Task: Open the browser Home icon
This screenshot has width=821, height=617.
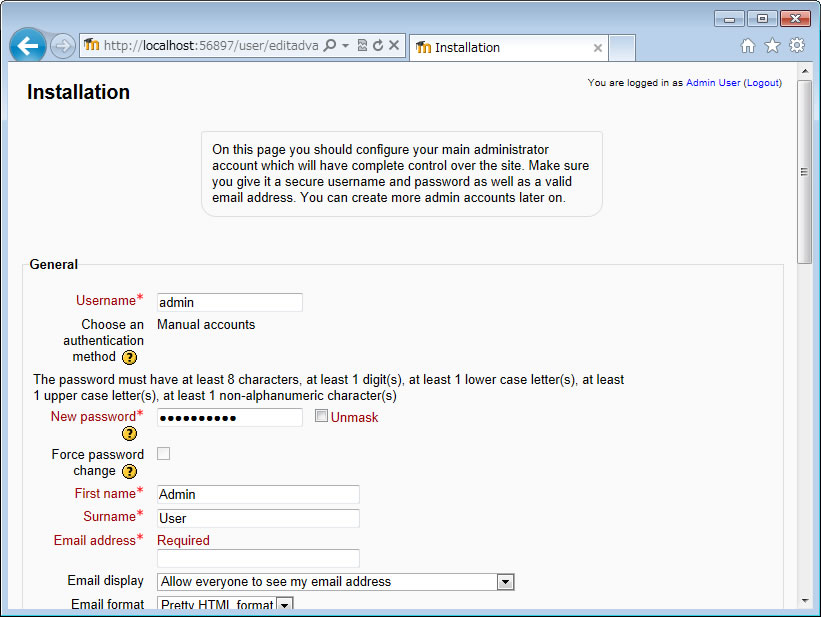Action: (748, 46)
